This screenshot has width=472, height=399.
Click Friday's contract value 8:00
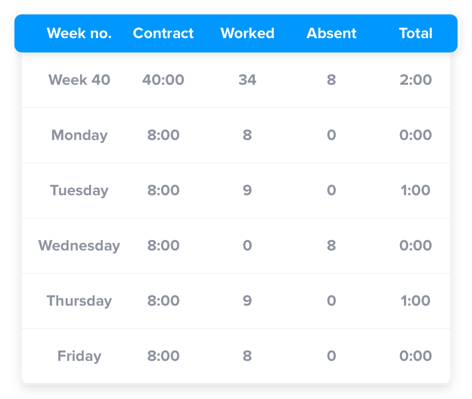tap(163, 356)
